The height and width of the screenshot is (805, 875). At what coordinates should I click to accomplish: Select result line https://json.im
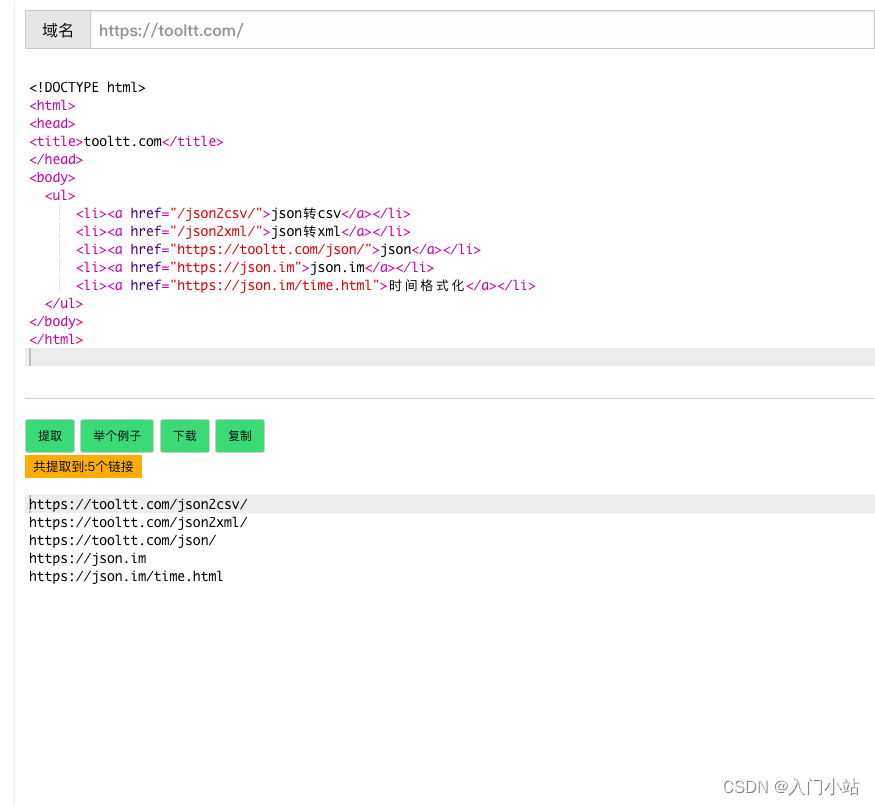pos(88,558)
